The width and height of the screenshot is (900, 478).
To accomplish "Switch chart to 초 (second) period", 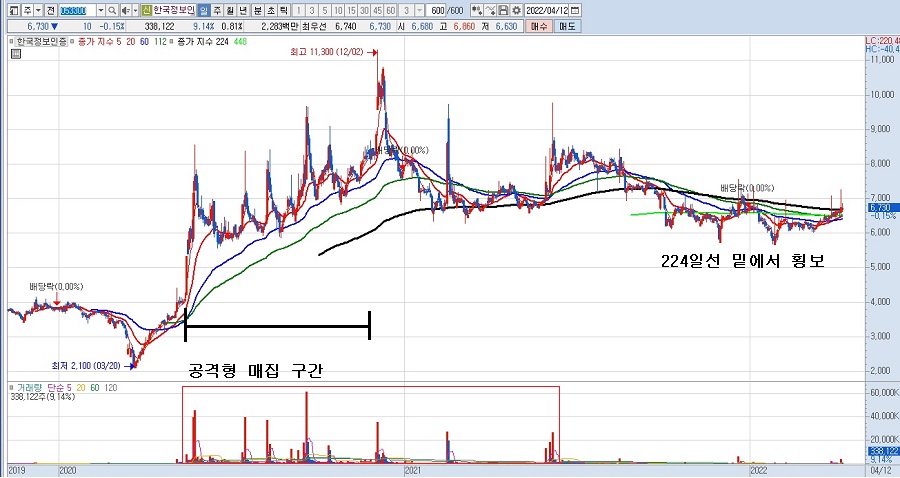I will [x=271, y=10].
